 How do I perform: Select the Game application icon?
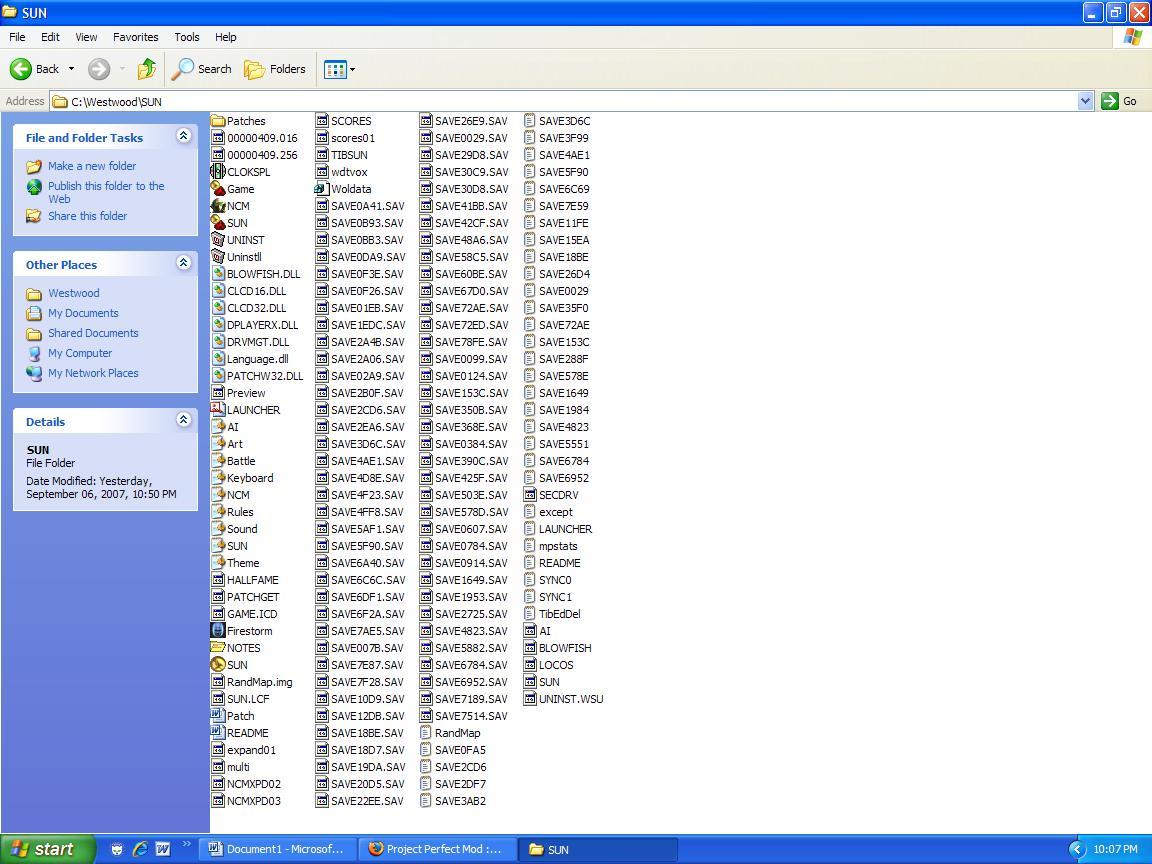tap(217, 189)
